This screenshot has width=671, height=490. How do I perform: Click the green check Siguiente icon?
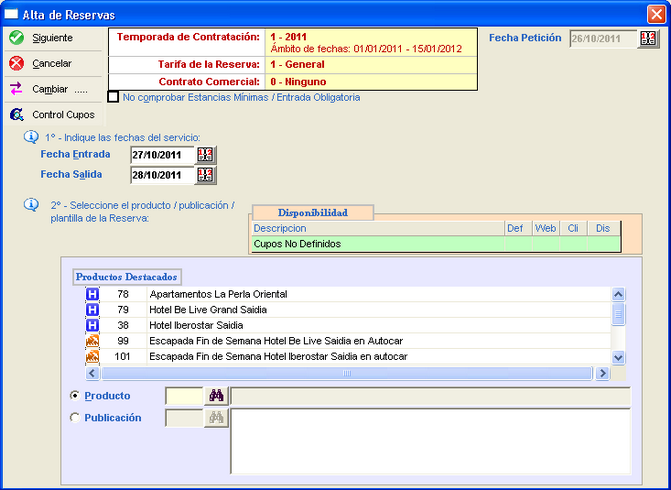(x=17, y=38)
